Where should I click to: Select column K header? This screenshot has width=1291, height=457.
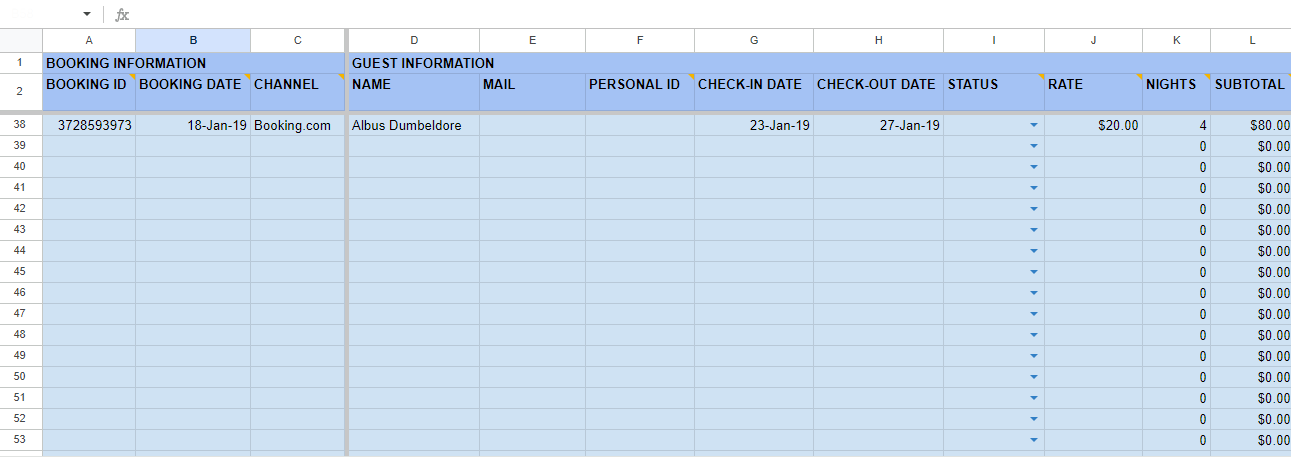point(1177,40)
